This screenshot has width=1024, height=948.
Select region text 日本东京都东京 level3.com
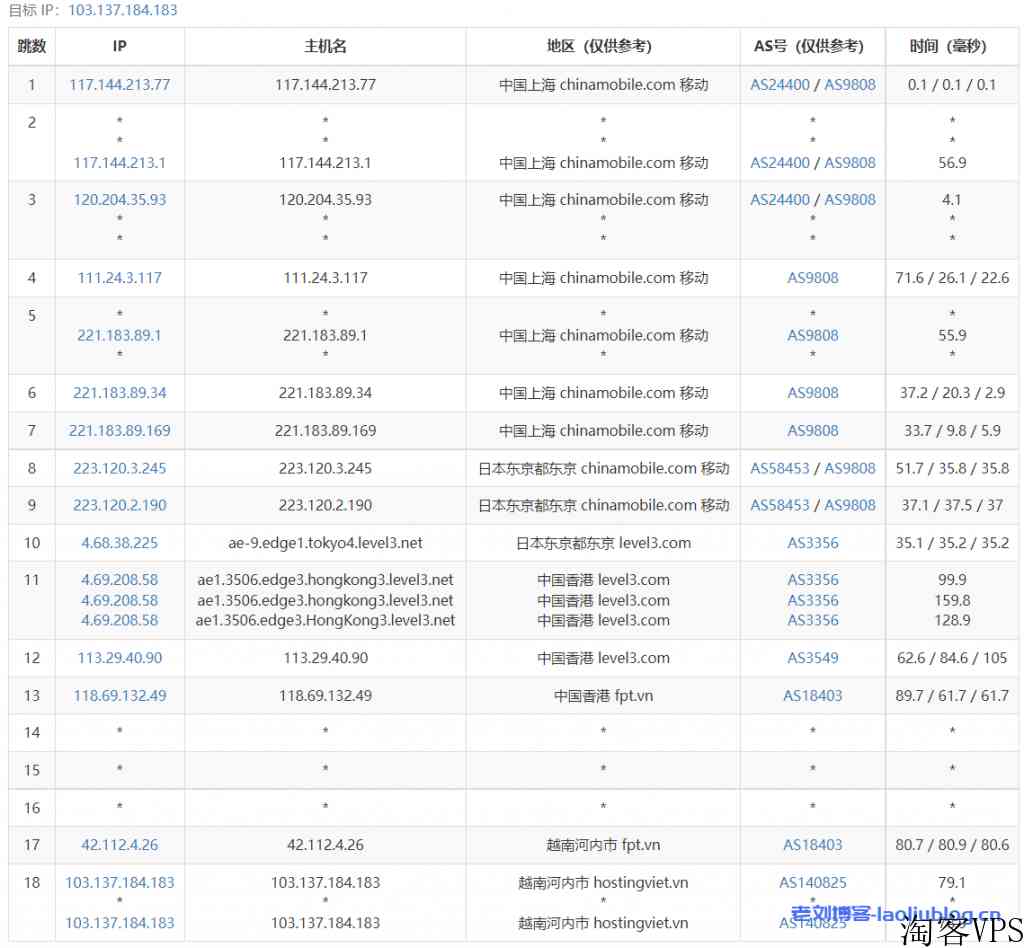click(x=603, y=543)
